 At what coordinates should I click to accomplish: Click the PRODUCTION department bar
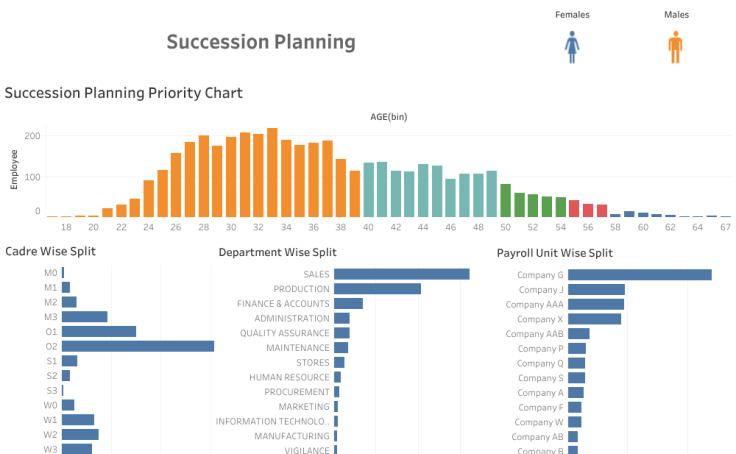pyautogui.click(x=377, y=289)
